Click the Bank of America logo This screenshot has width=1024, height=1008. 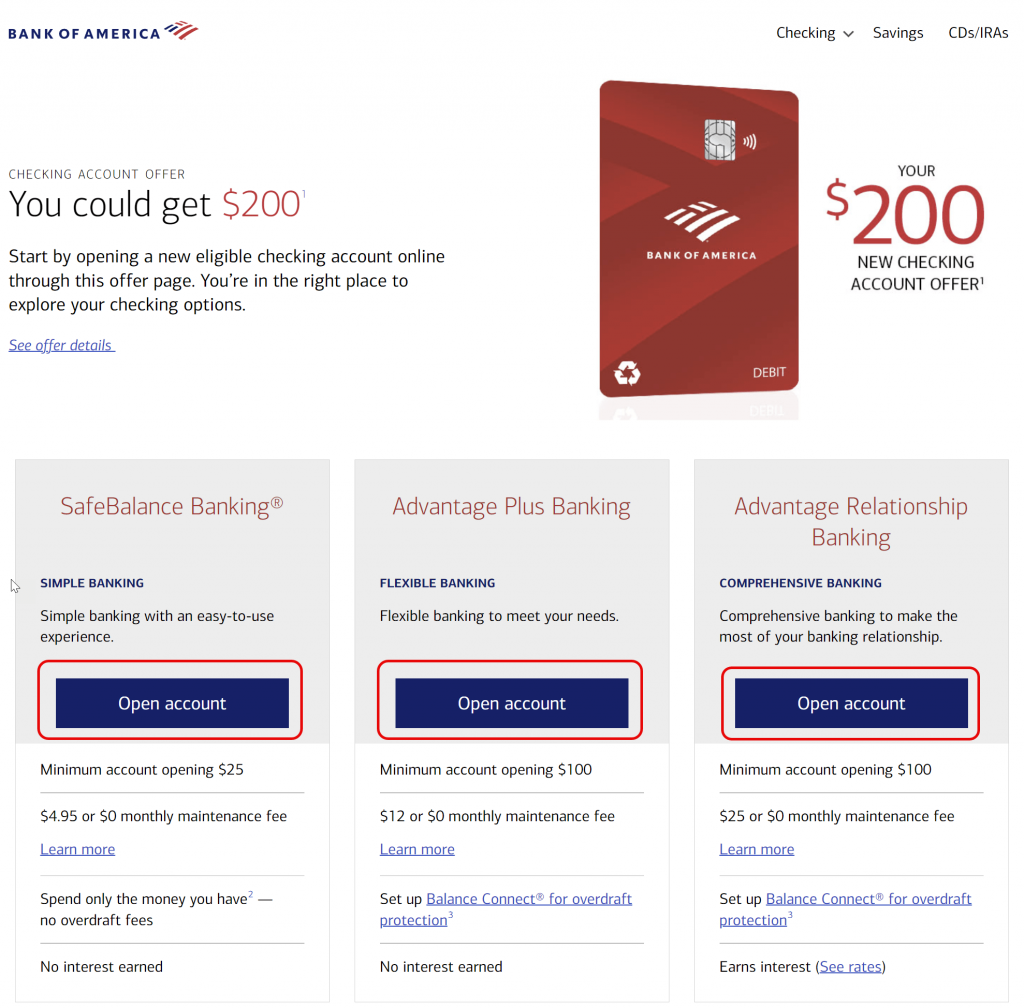pyautogui.click(x=103, y=30)
